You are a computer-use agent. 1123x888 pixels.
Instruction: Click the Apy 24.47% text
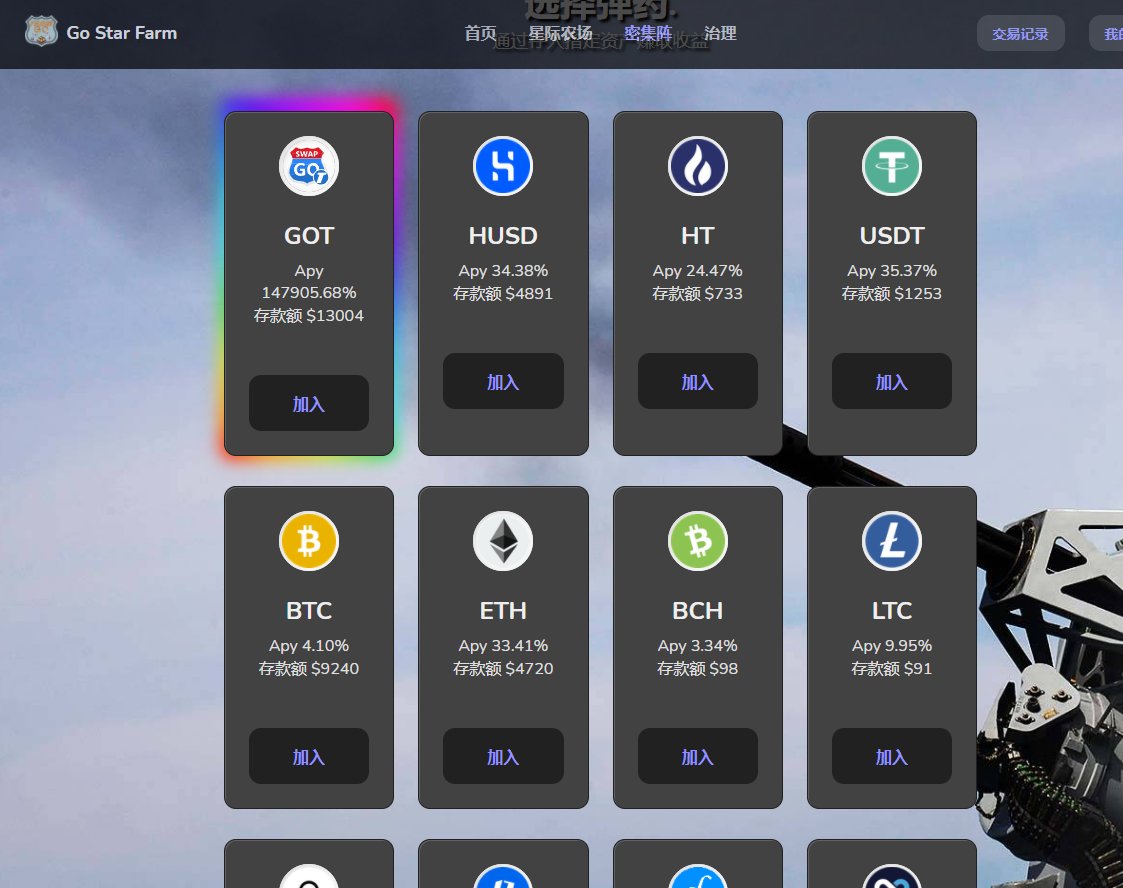click(698, 271)
